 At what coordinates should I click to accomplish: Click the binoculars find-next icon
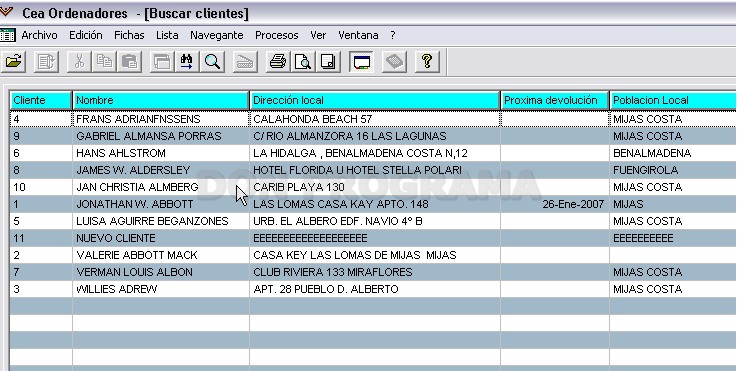pos(187,62)
